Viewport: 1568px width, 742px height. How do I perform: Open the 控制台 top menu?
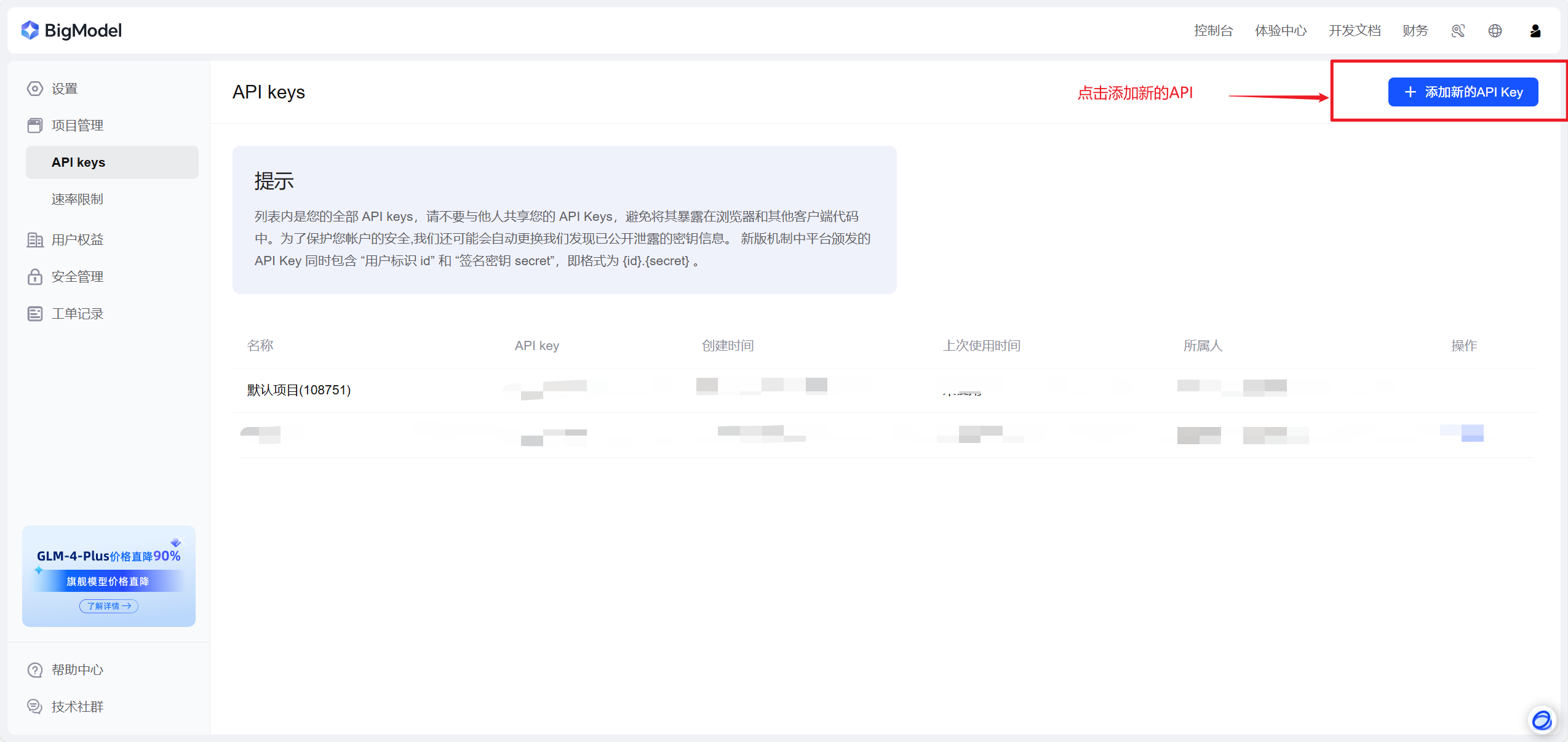click(x=1213, y=31)
